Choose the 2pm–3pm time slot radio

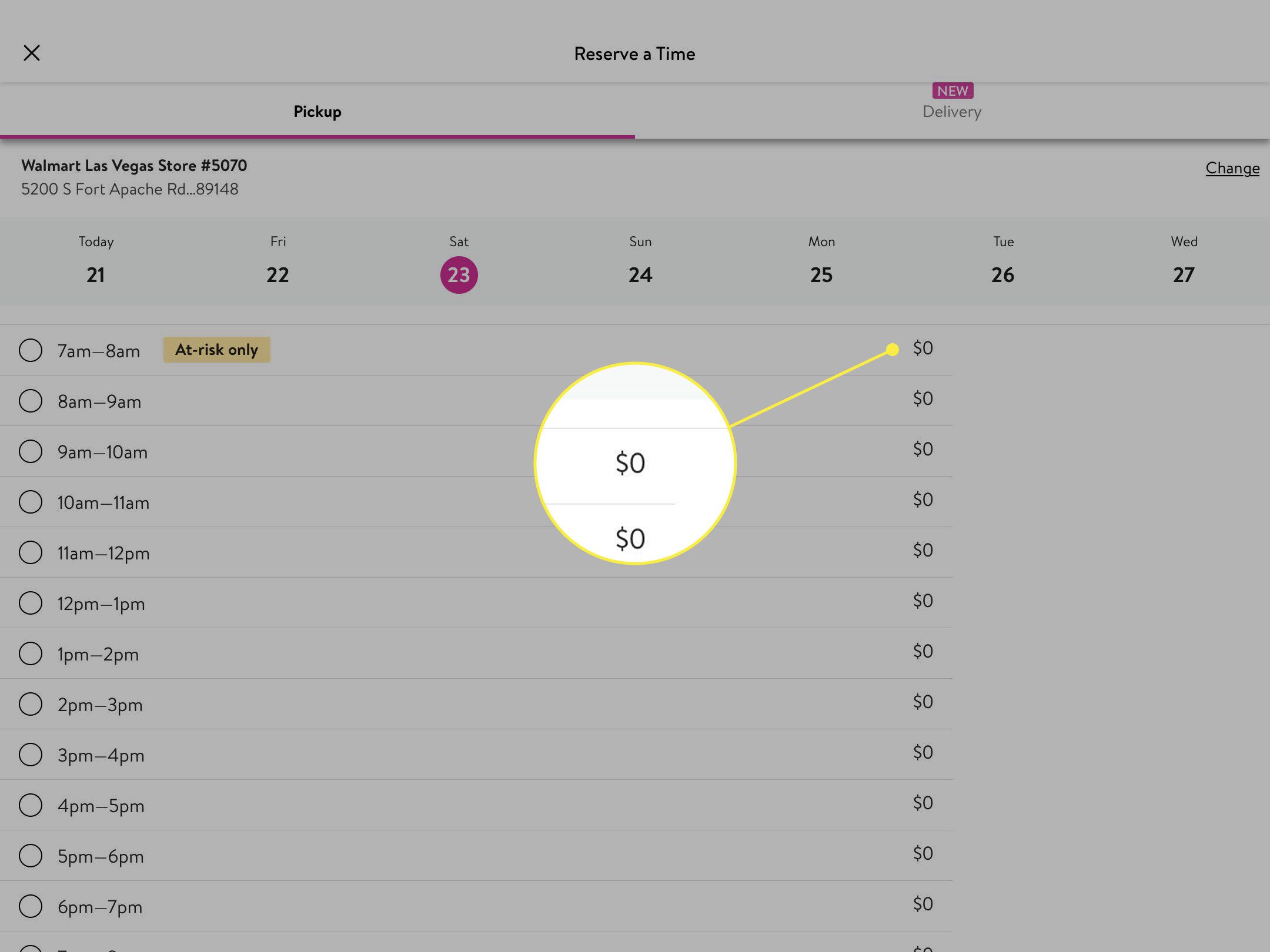click(x=31, y=704)
